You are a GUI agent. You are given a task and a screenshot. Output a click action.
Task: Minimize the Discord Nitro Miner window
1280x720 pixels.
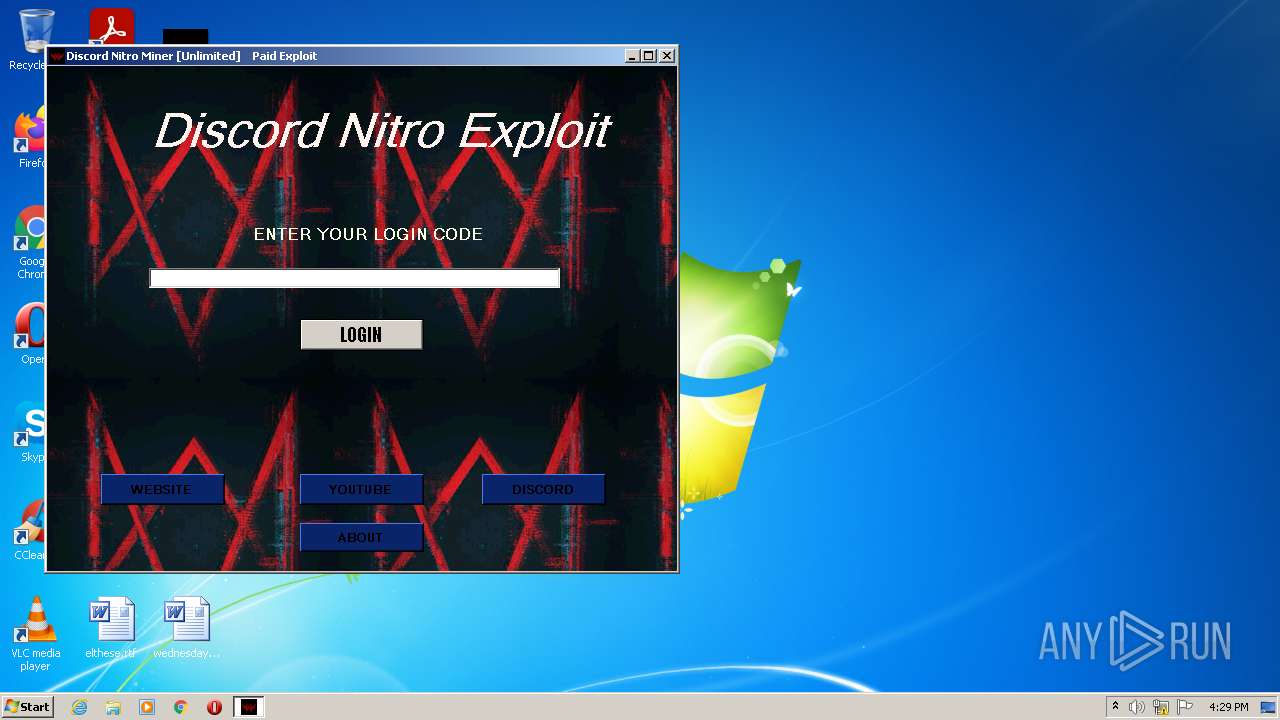tap(632, 56)
